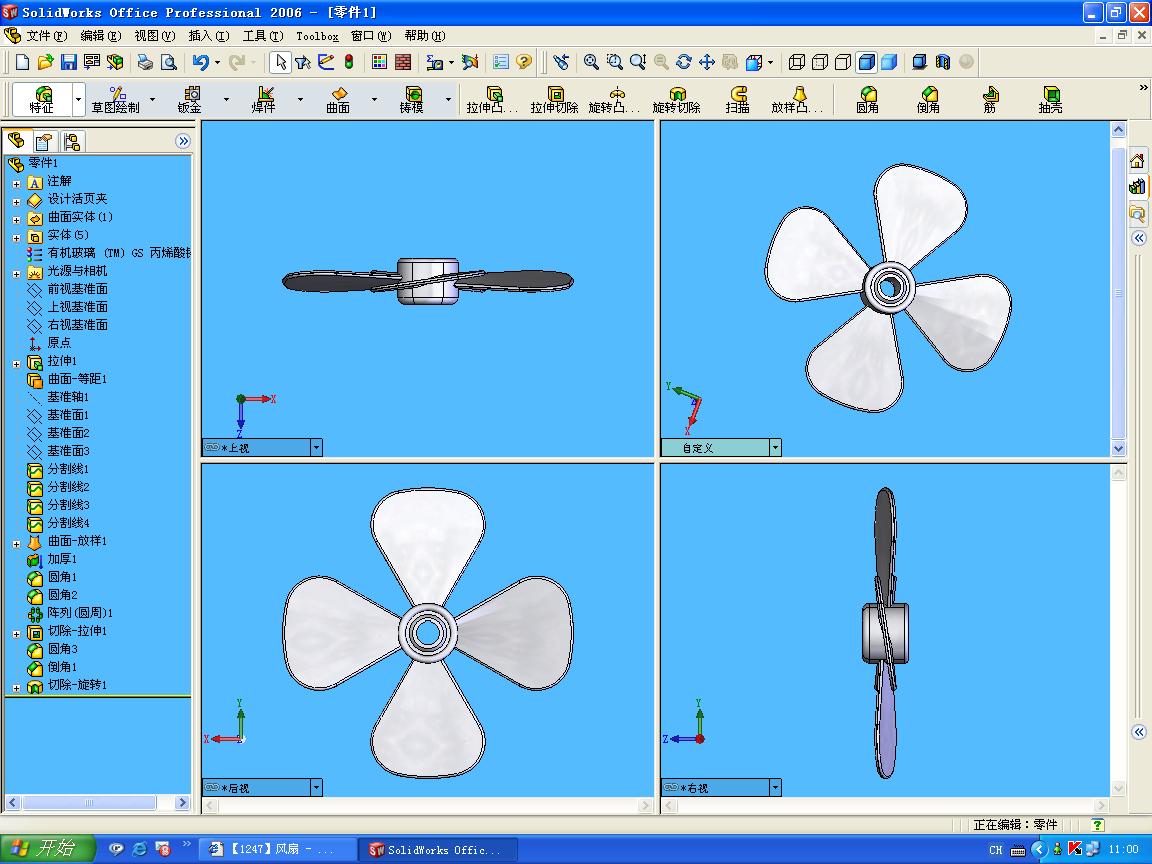Viewport: 1152px width, 864px height.
Task: Open the 编辑(E) menu
Action: coord(101,35)
